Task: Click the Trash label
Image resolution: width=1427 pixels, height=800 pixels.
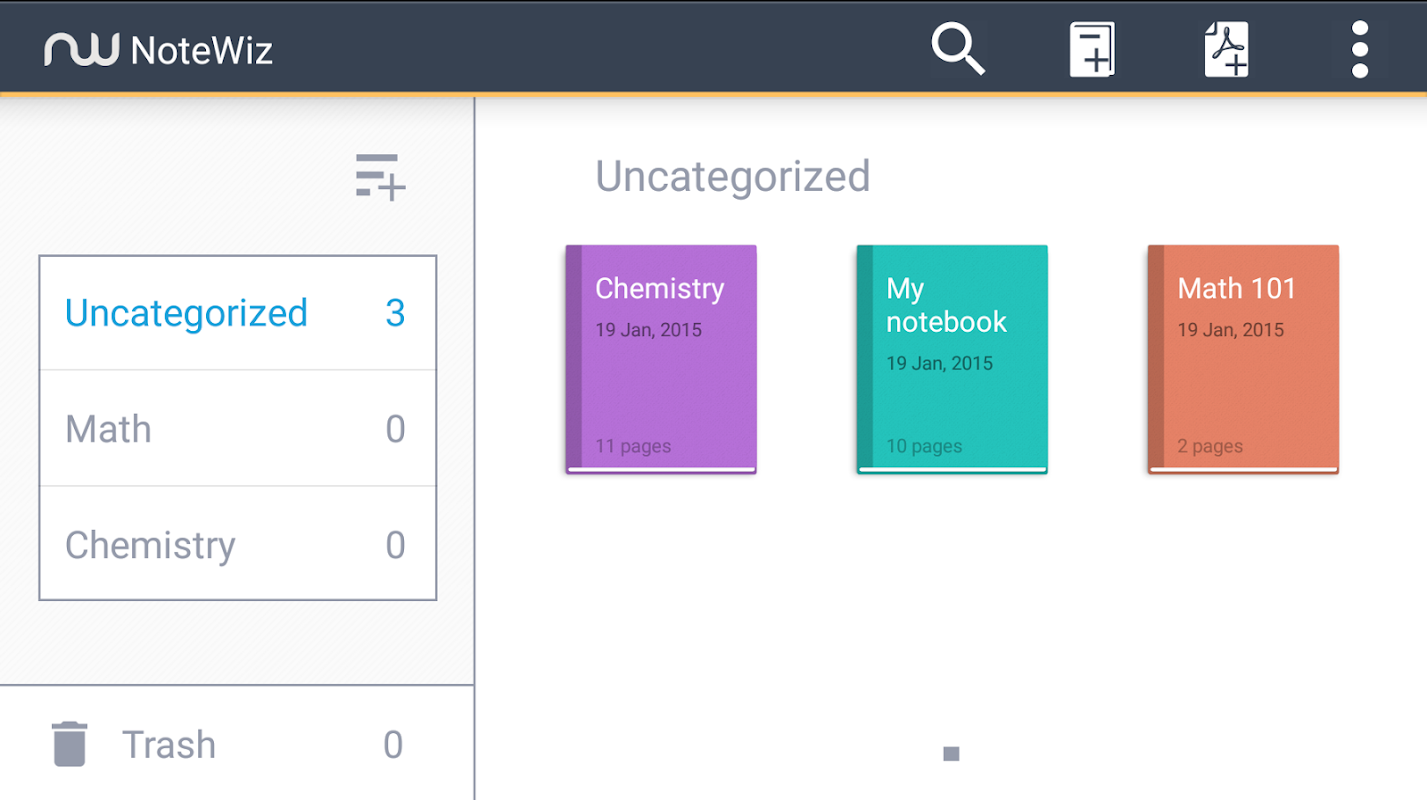Action: click(x=169, y=744)
